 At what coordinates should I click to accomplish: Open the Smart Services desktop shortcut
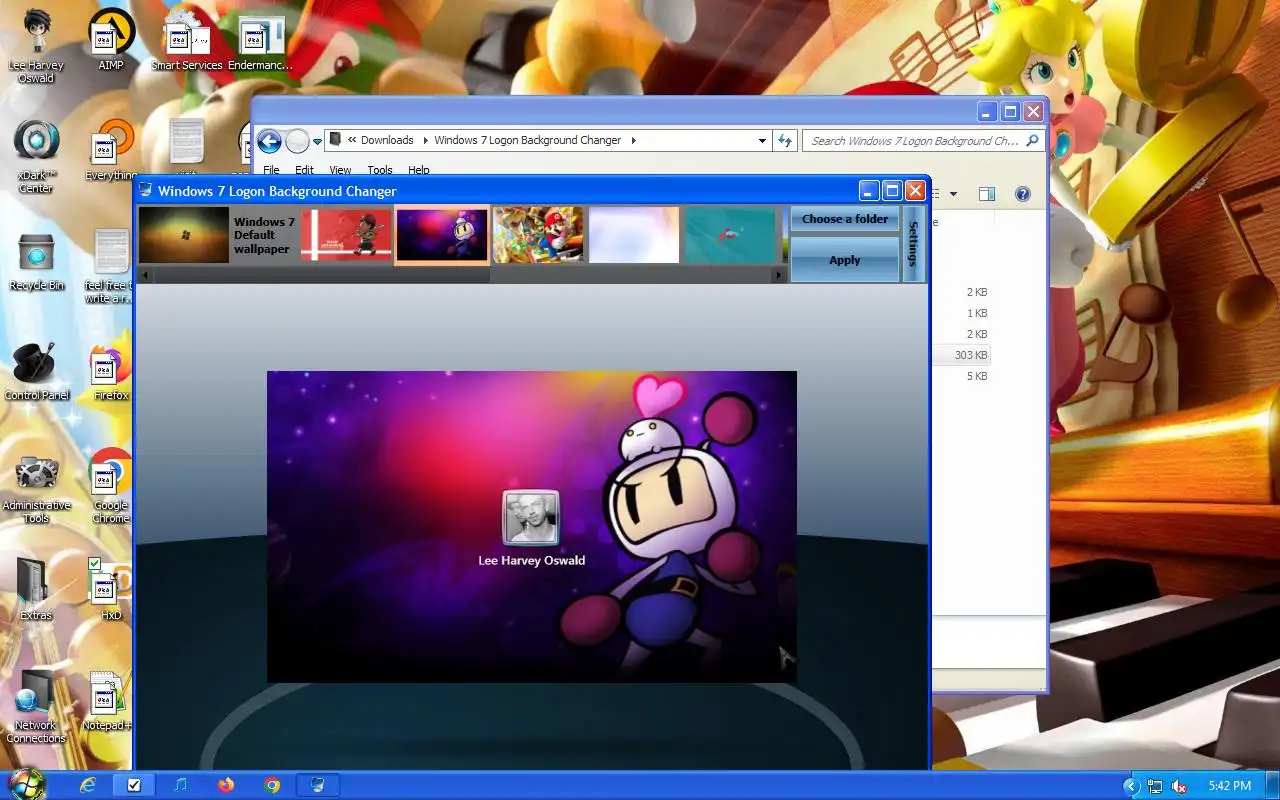pyautogui.click(x=187, y=42)
